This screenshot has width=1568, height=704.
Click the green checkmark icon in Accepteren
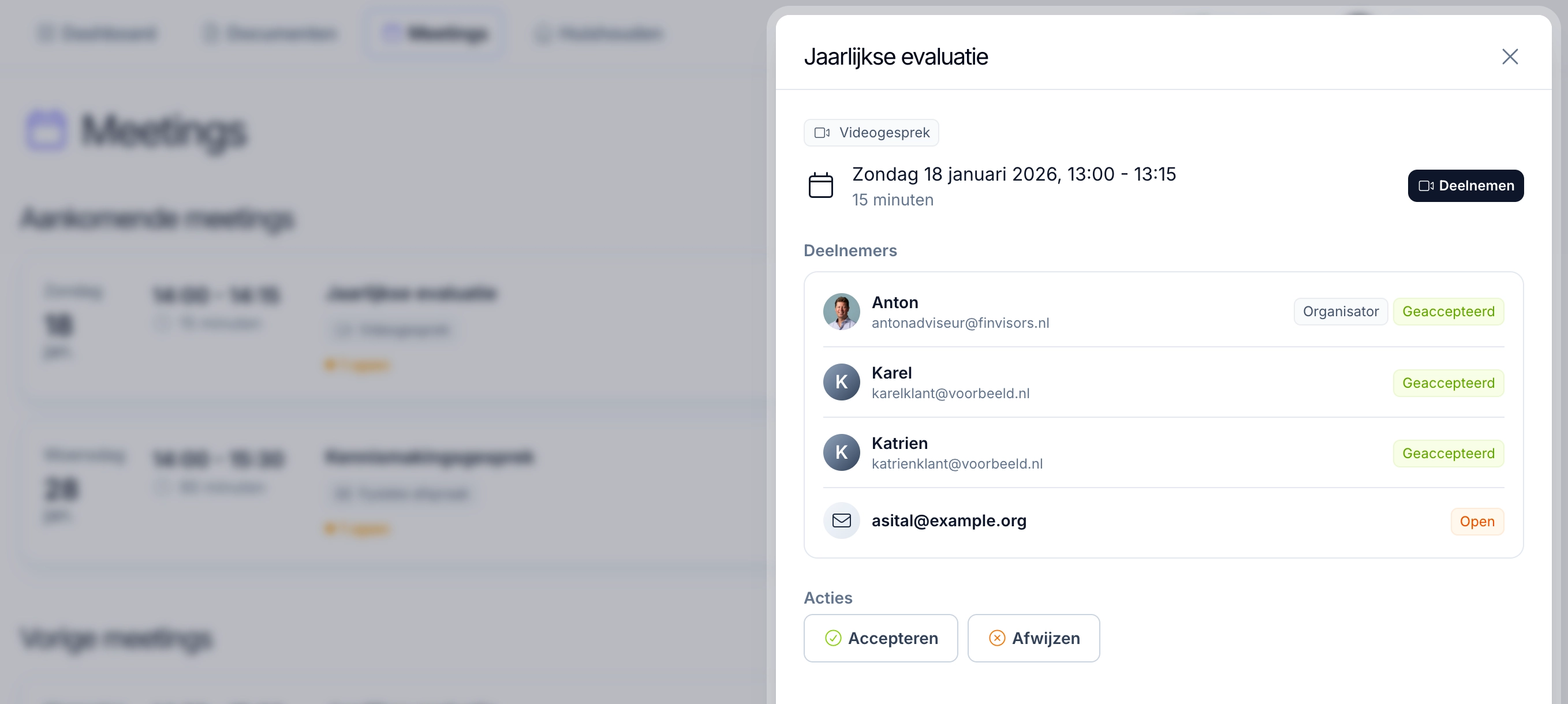(832, 638)
